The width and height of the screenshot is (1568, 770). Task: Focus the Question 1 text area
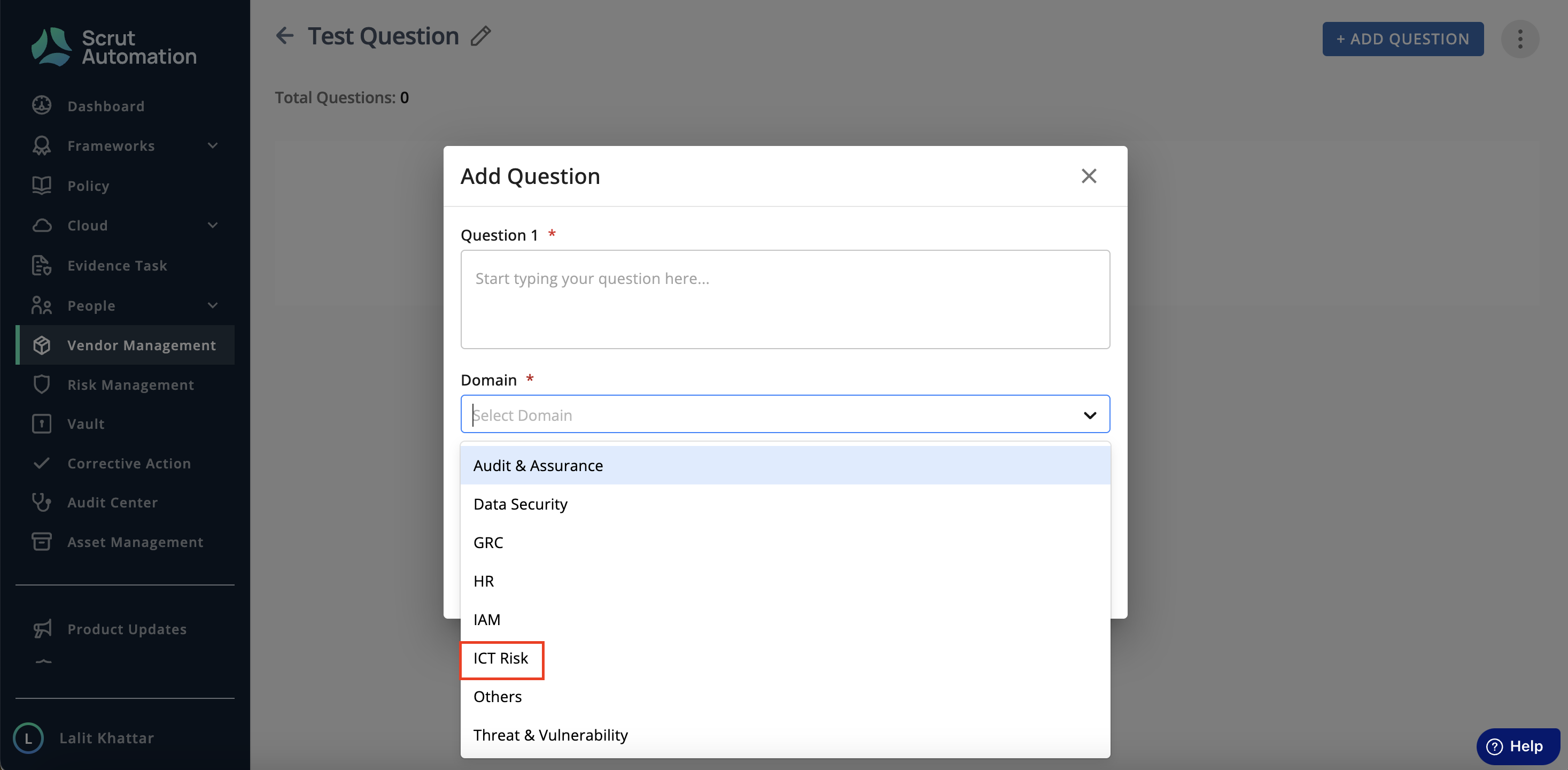785,299
